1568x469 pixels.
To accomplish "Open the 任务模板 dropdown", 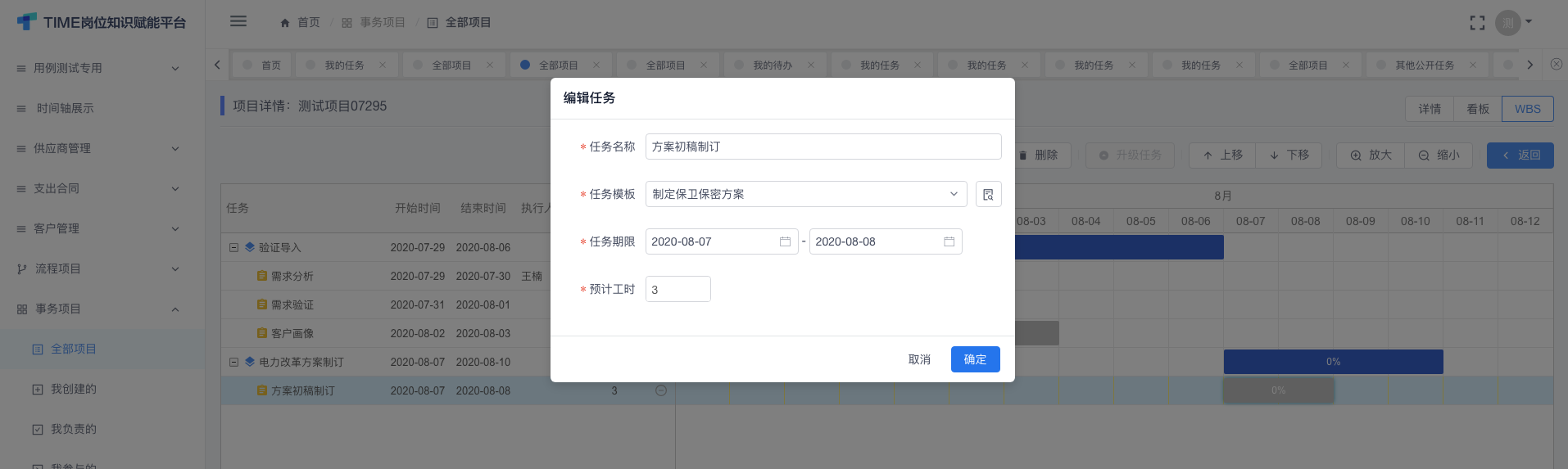I will (806, 194).
